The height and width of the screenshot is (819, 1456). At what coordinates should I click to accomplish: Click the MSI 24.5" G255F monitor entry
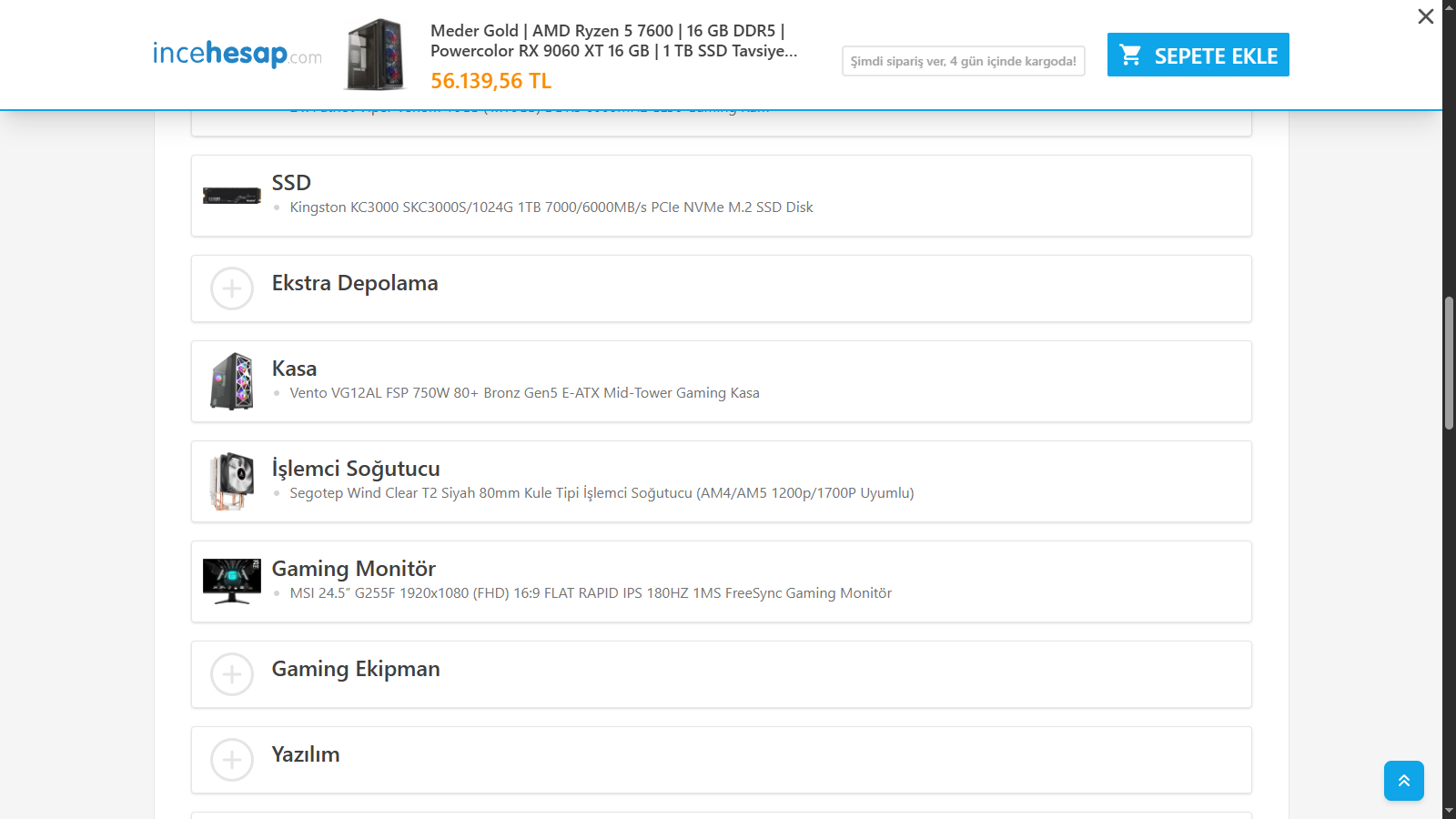pyautogui.click(x=591, y=593)
